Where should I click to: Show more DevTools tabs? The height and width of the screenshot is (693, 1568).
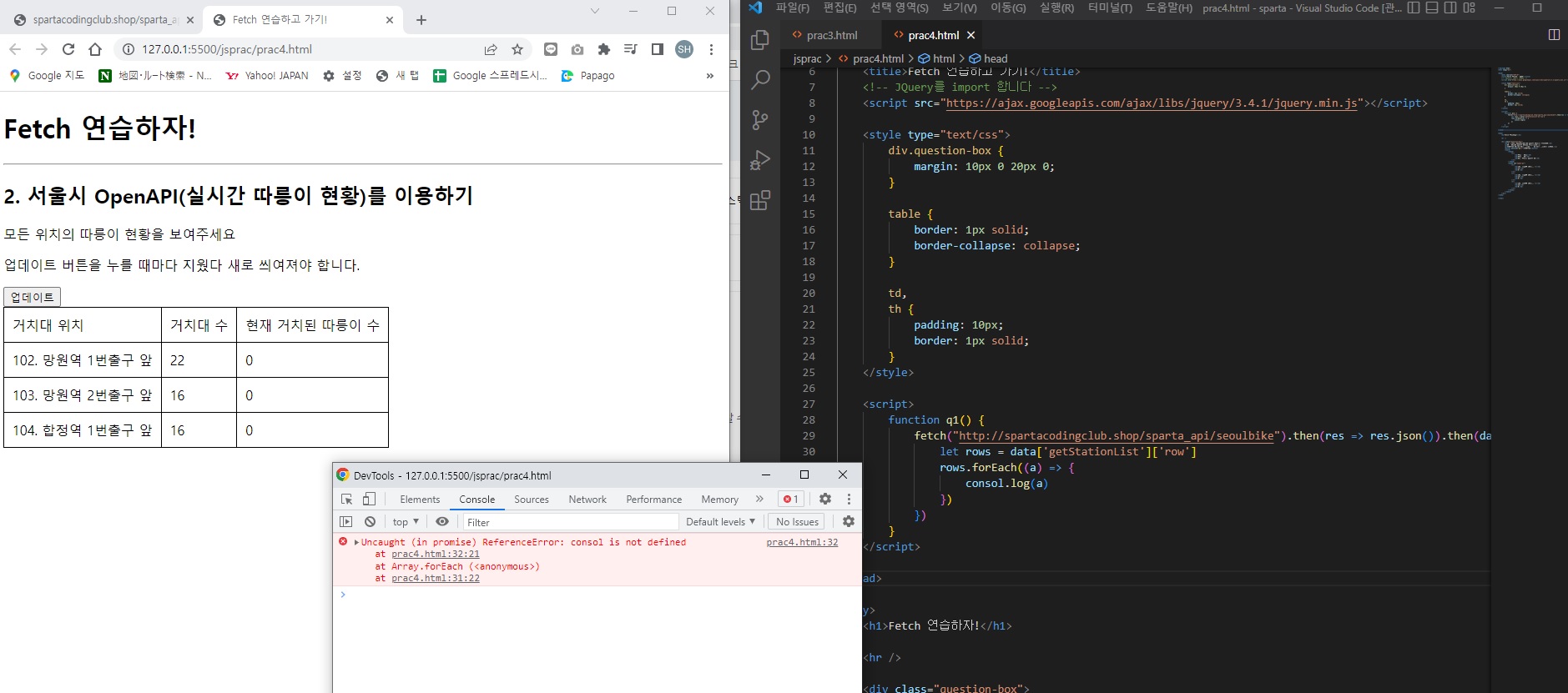click(759, 499)
